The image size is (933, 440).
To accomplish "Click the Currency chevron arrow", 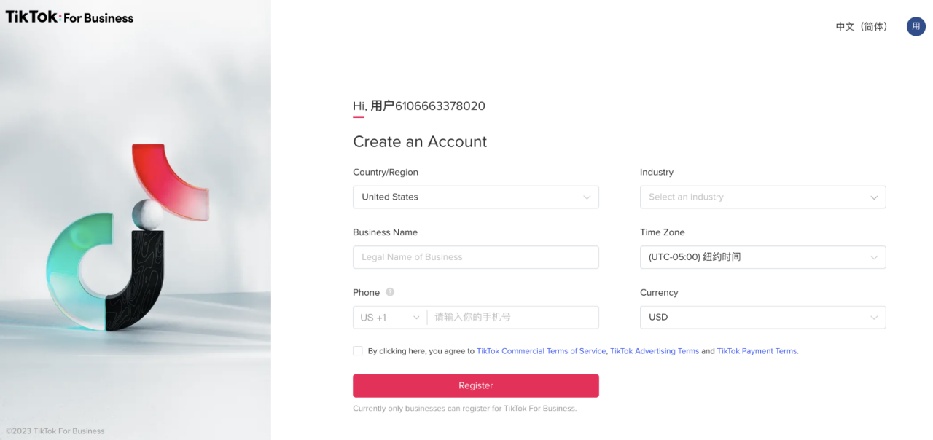I will (873, 317).
